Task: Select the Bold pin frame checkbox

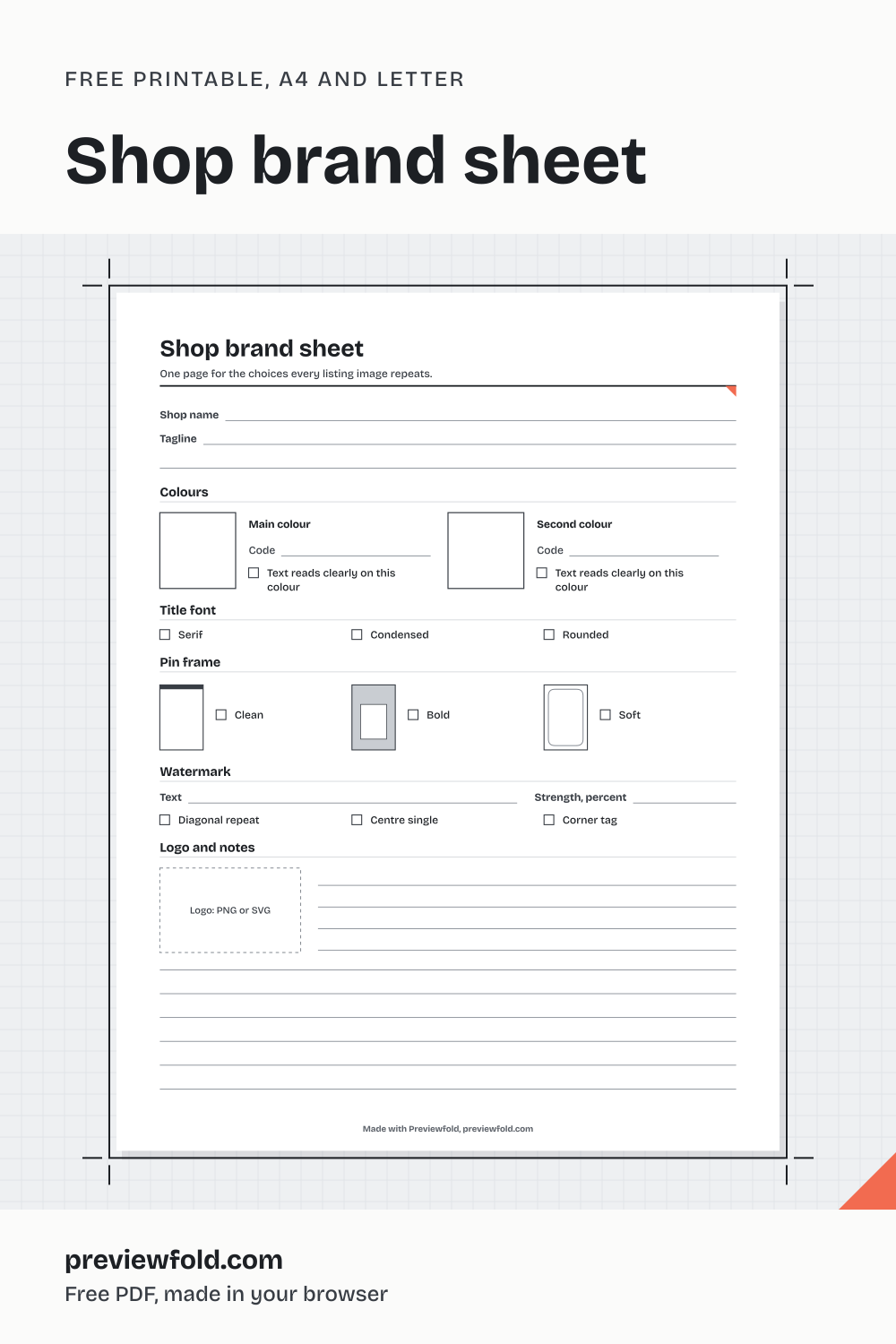Action: 413,715
